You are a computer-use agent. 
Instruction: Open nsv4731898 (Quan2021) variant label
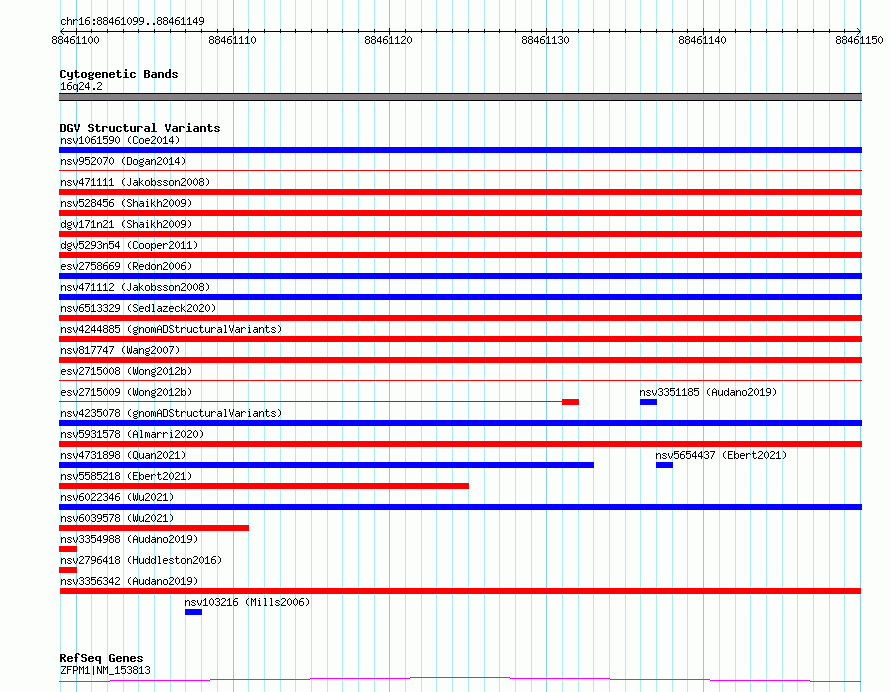point(123,455)
